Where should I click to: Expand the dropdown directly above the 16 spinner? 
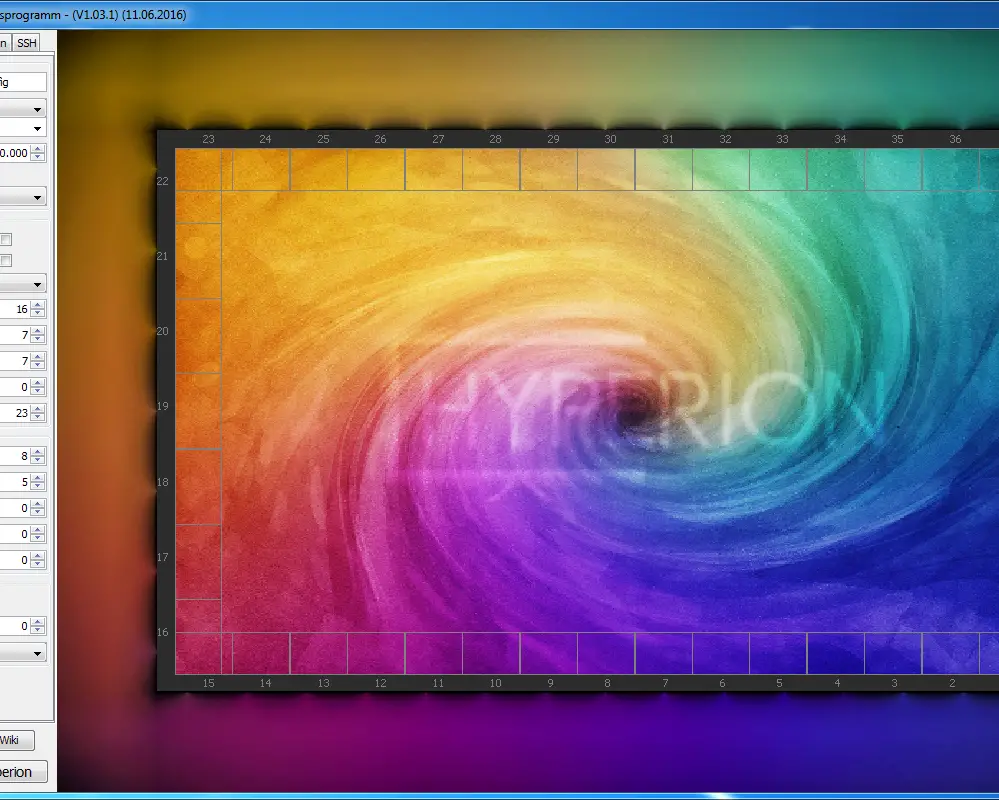23,284
